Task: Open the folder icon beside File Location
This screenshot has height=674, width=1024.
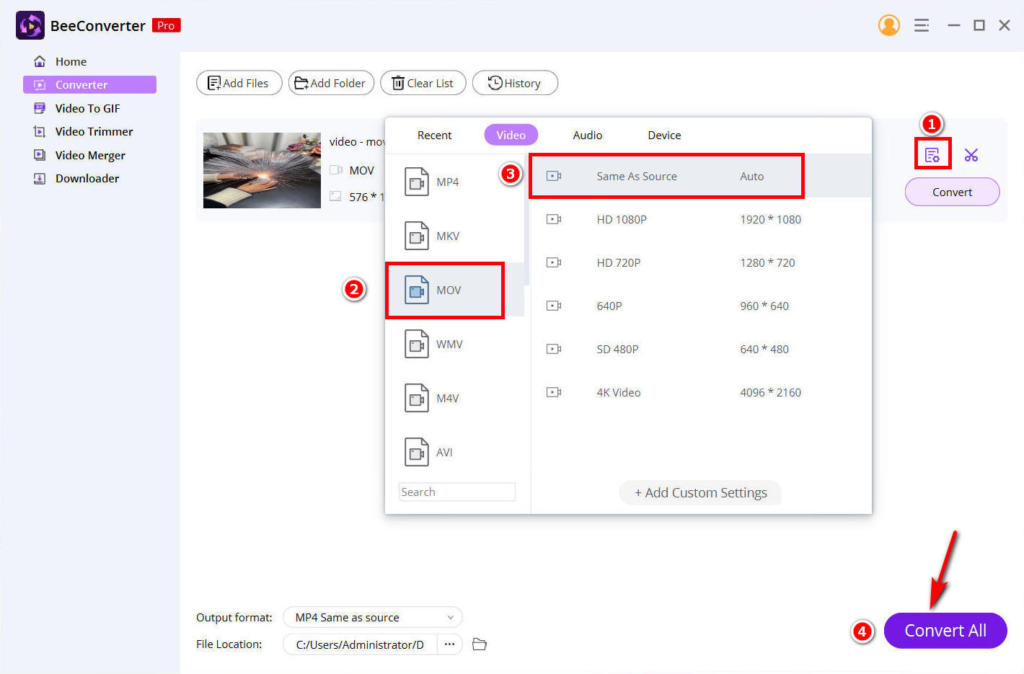Action: pyautogui.click(x=479, y=645)
